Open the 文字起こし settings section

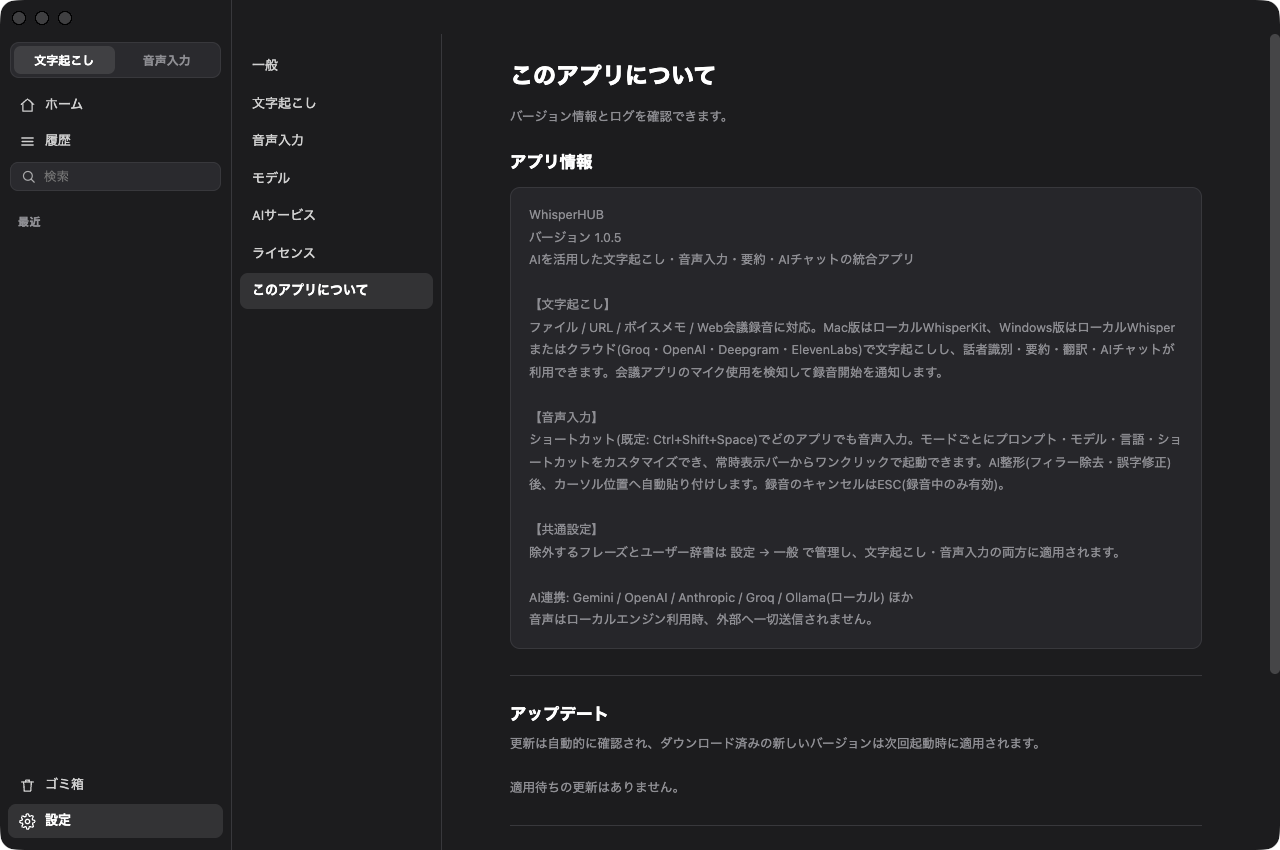(x=336, y=103)
